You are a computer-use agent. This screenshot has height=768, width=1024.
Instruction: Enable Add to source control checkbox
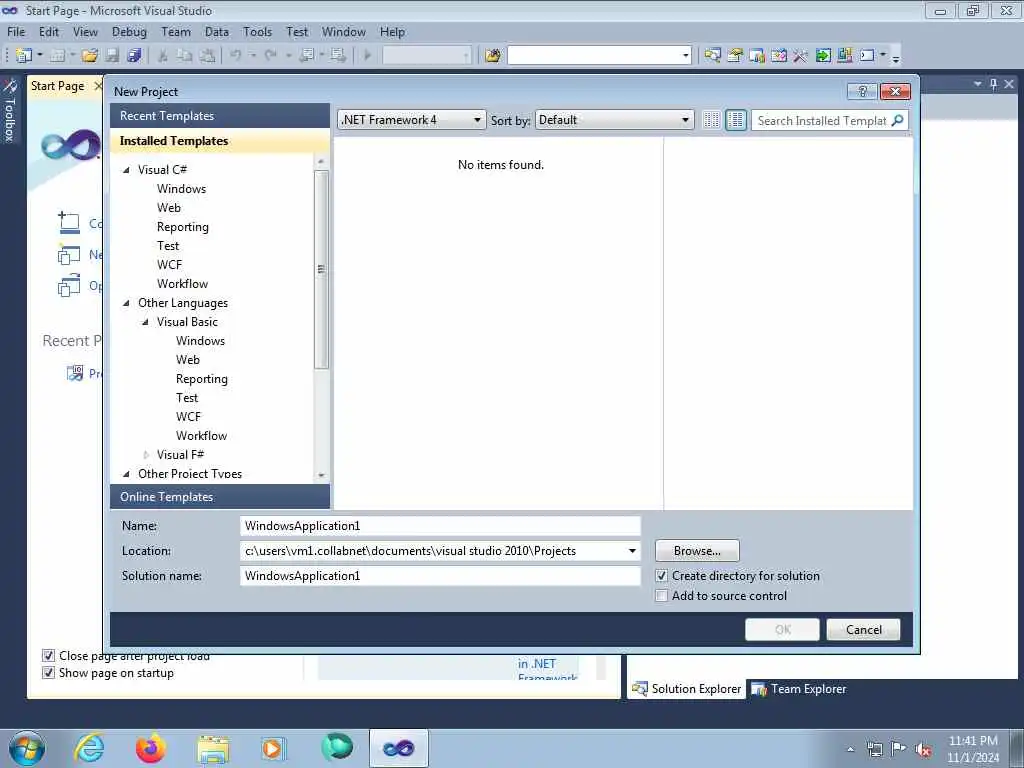662,596
